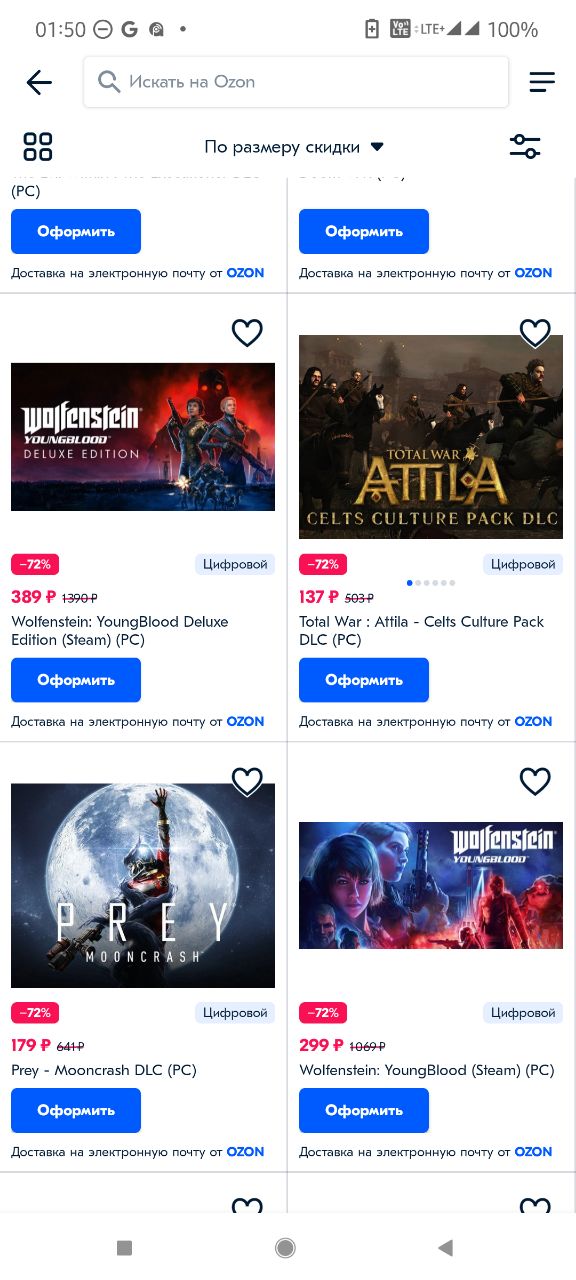Focus the 'Искать на Ozon' search field

pyautogui.click(x=296, y=82)
